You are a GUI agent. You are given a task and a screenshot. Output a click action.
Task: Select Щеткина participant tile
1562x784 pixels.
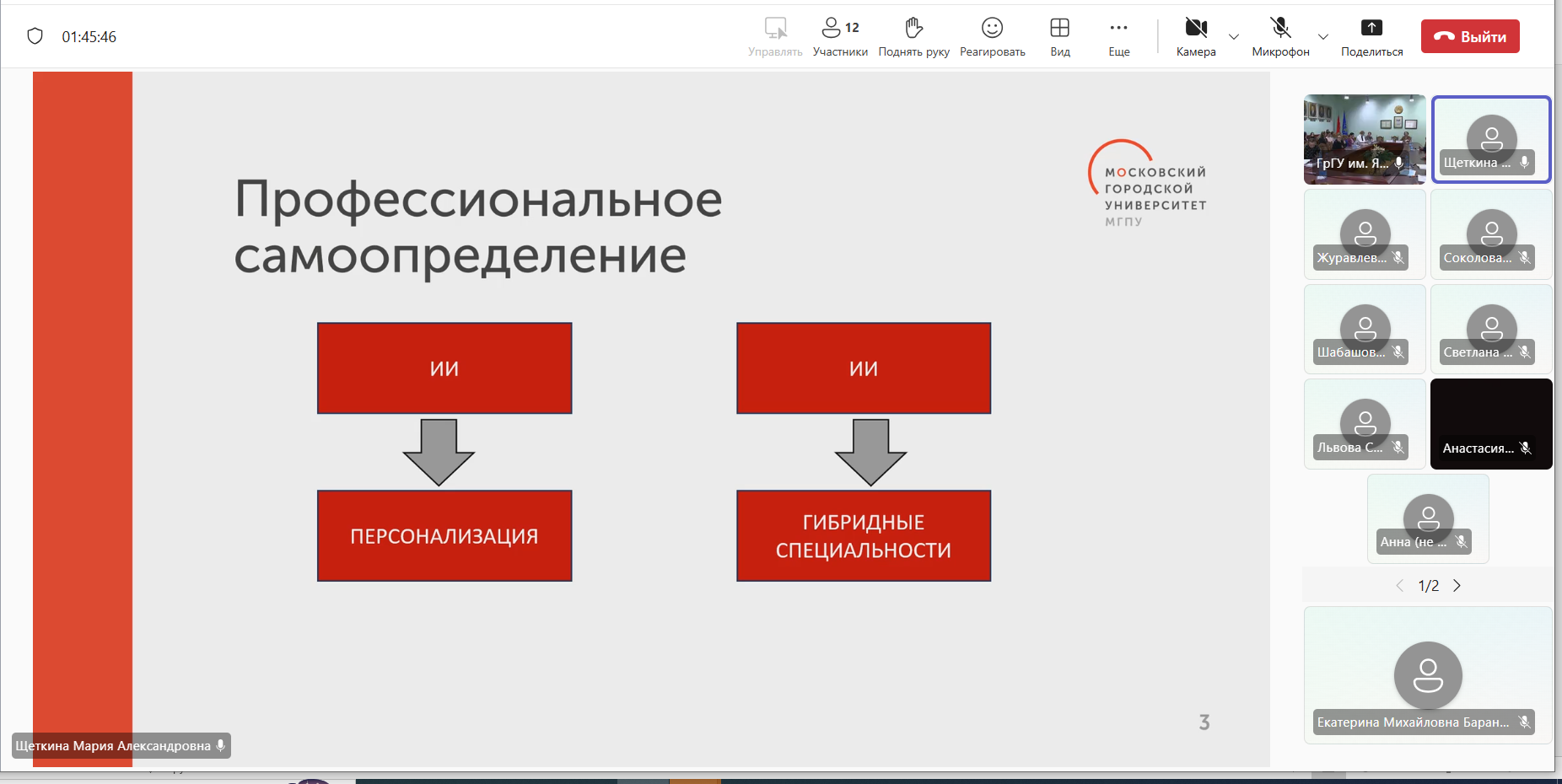click(x=1490, y=139)
